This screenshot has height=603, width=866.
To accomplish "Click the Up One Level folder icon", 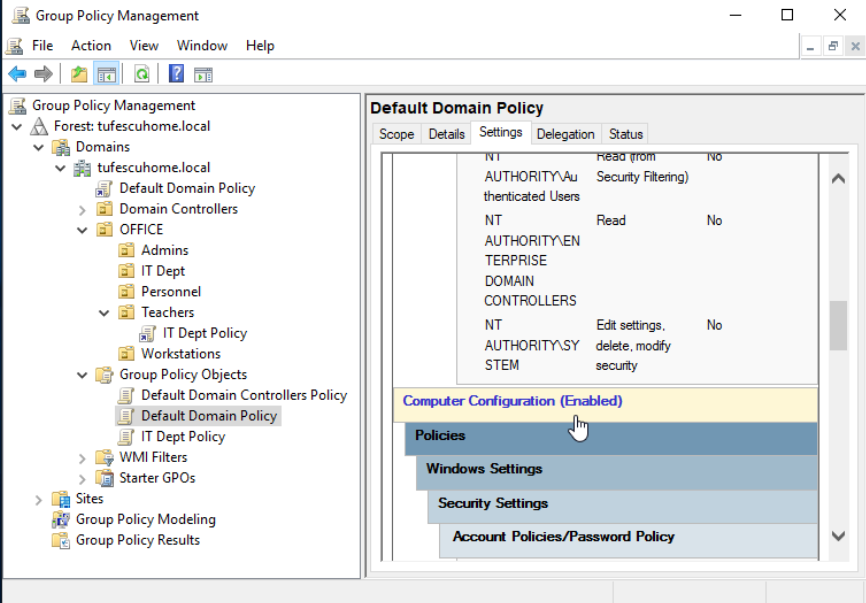I will tap(79, 73).
